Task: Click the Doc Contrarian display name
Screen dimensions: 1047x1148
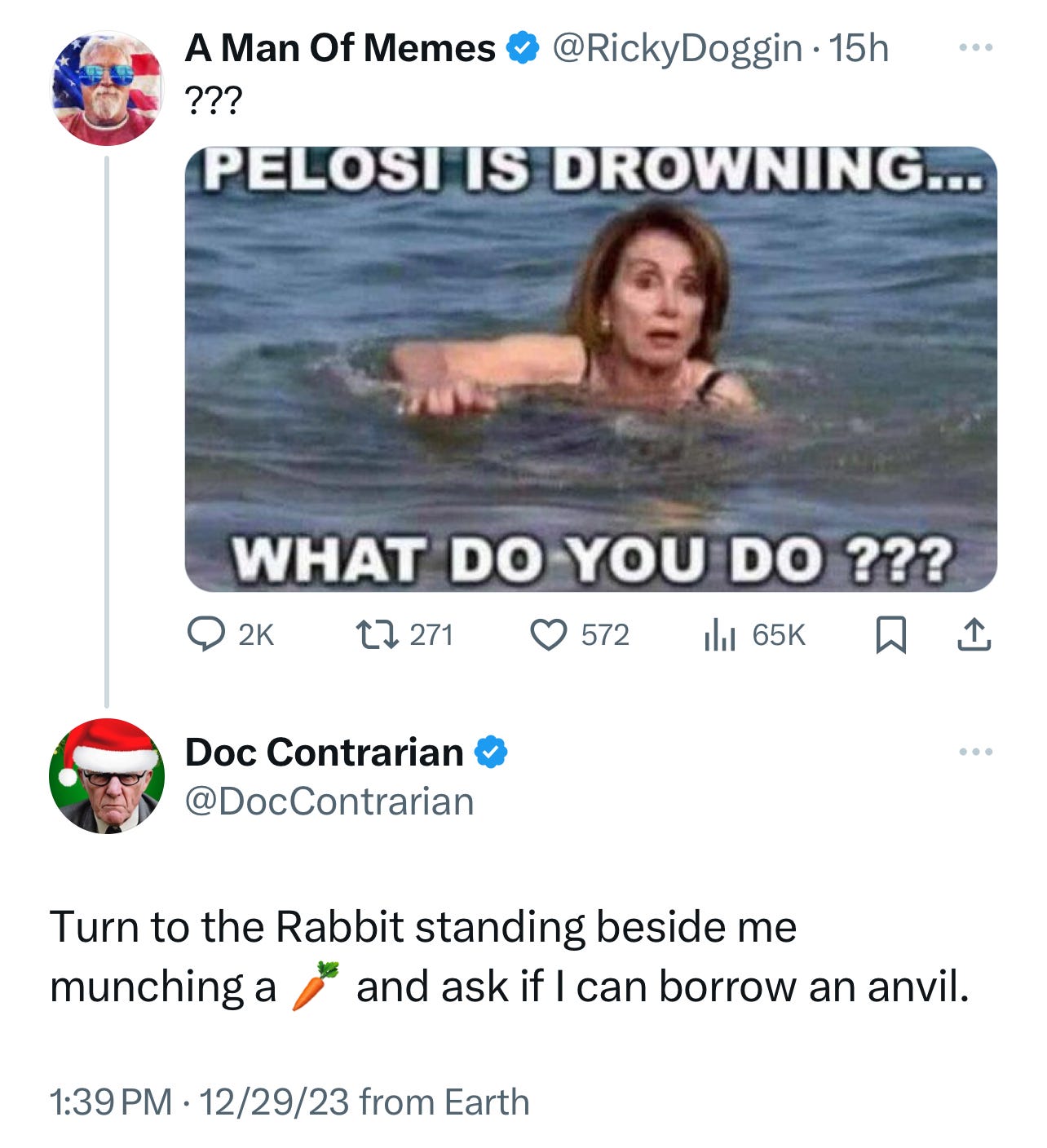Action: coord(325,752)
